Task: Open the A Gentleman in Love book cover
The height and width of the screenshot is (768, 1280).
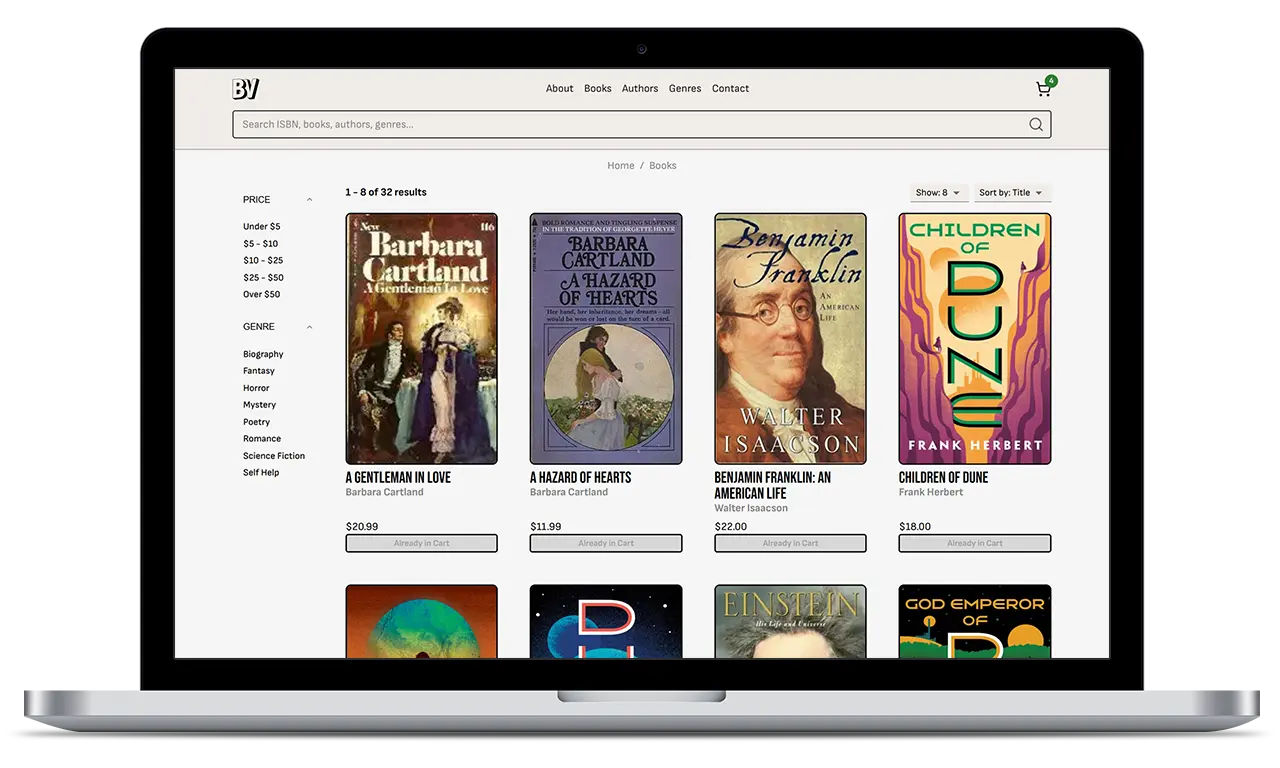Action: (421, 339)
